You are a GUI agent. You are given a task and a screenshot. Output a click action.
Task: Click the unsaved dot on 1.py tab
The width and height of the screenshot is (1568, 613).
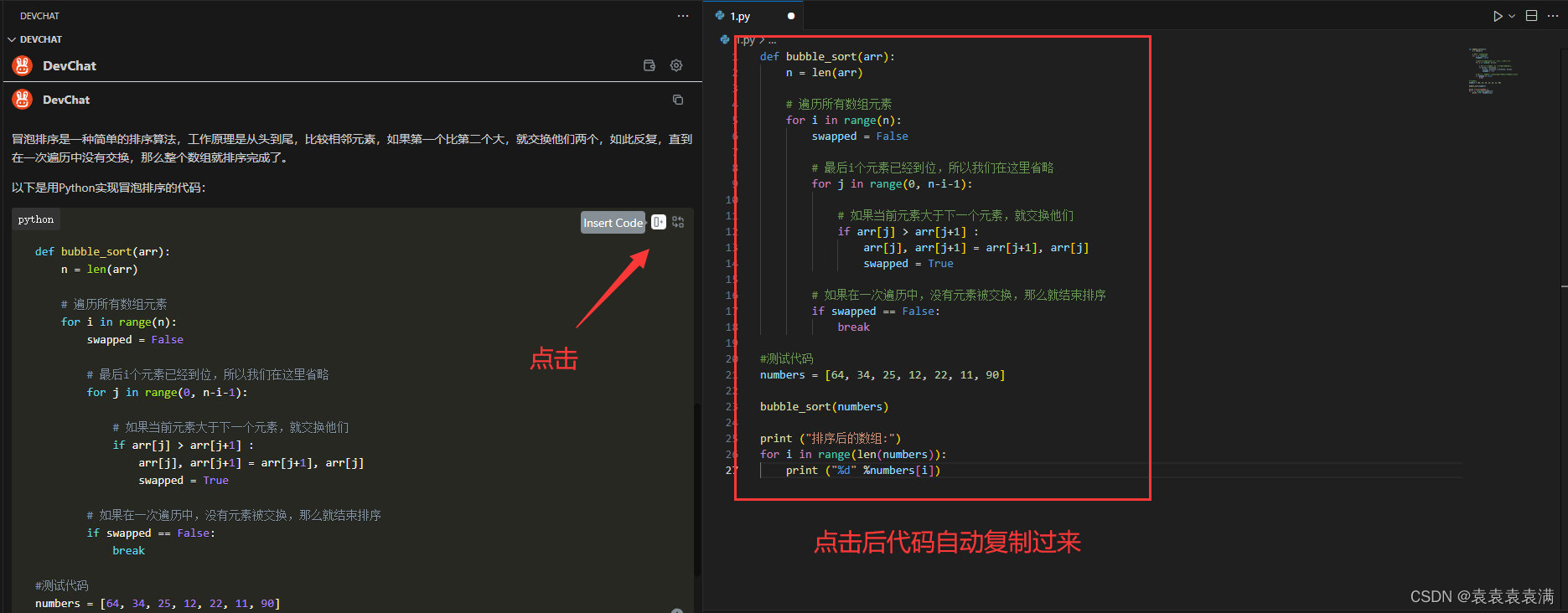[x=791, y=16]
